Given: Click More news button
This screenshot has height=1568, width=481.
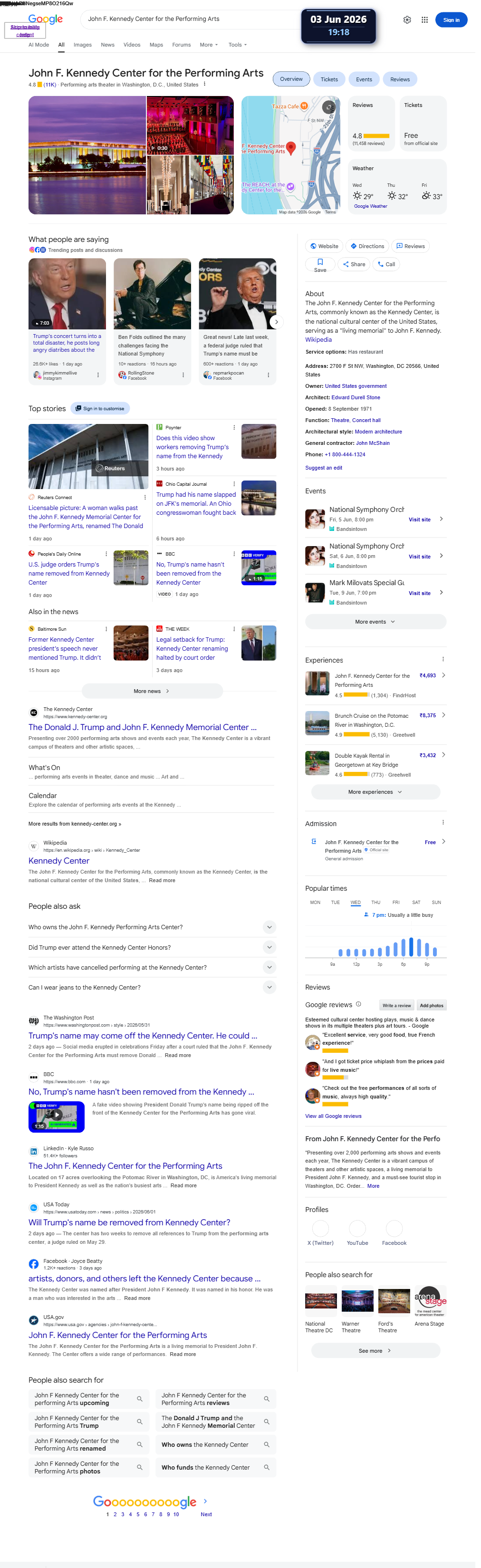Looking at the screenshot, I should pos(152,691).
